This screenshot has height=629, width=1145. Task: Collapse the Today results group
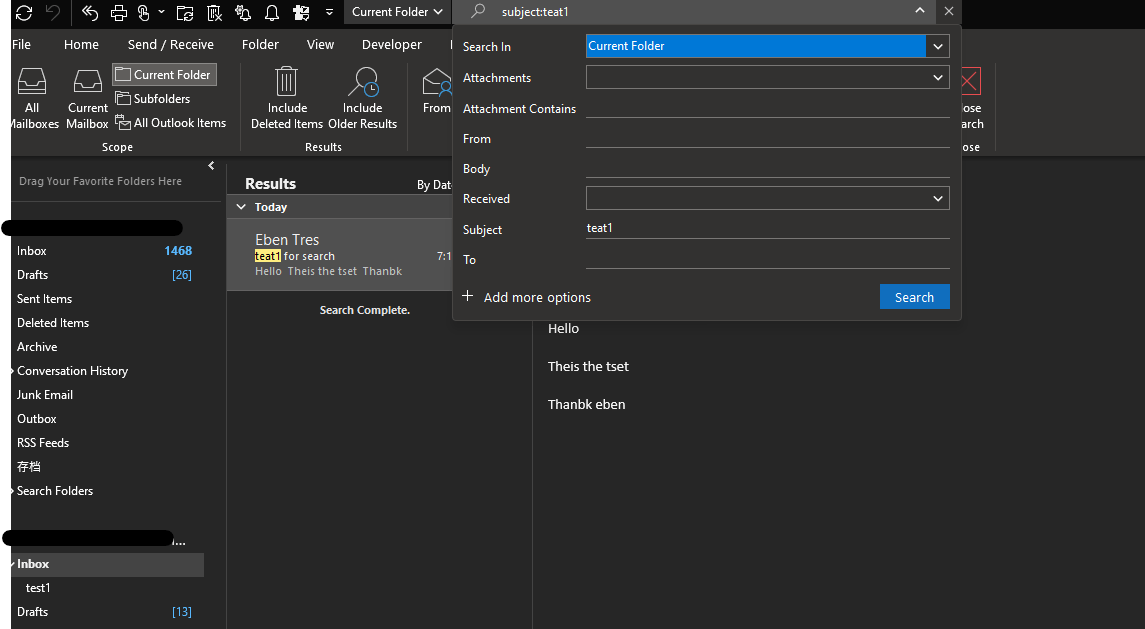coord(241,207)
